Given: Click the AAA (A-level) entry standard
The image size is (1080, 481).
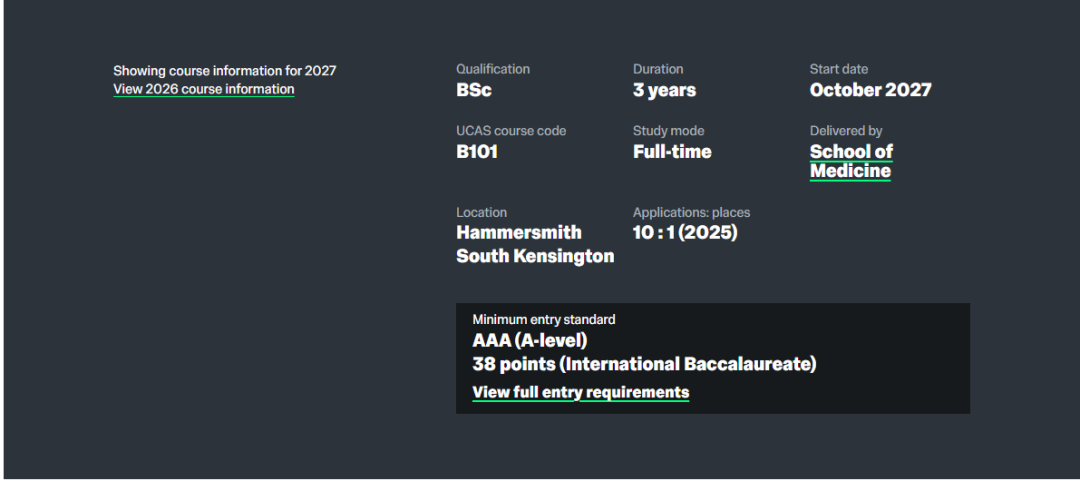Looking at the screenshot, I should pos(530,340).
